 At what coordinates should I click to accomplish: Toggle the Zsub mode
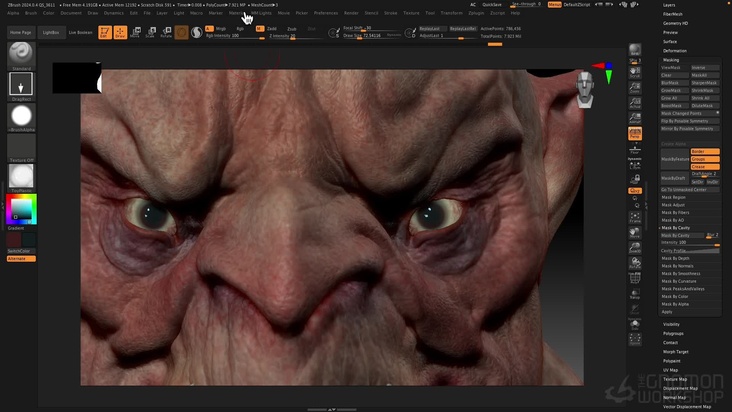pos(292,28)
